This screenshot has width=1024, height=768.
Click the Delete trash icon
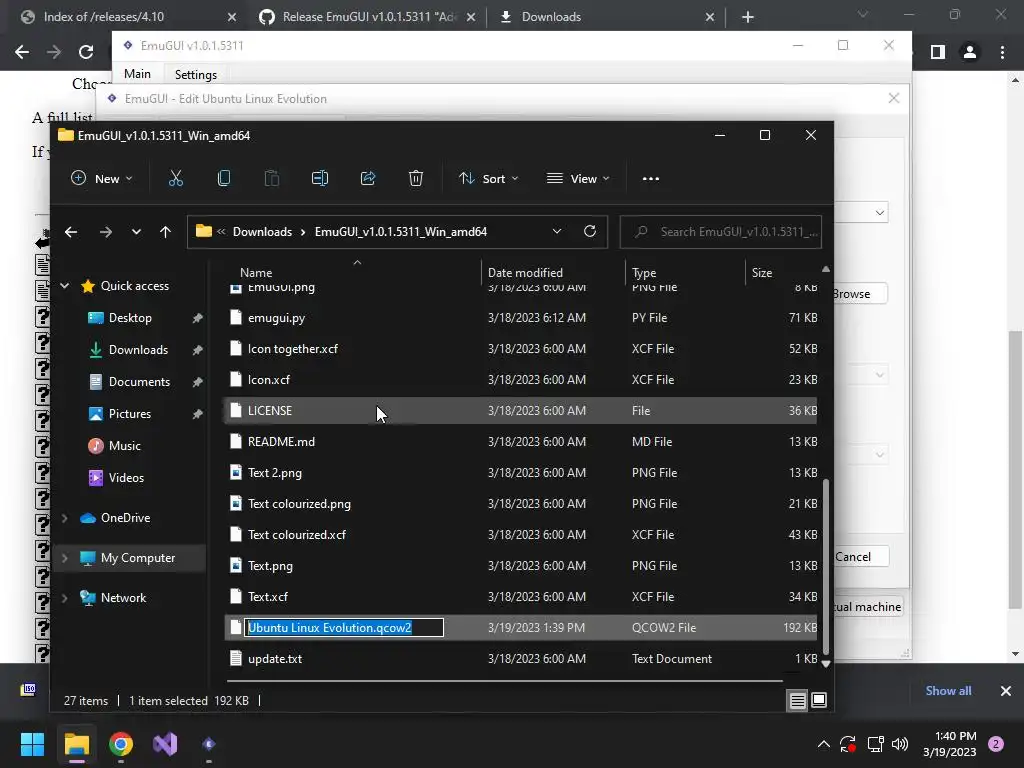coord(416,178)
